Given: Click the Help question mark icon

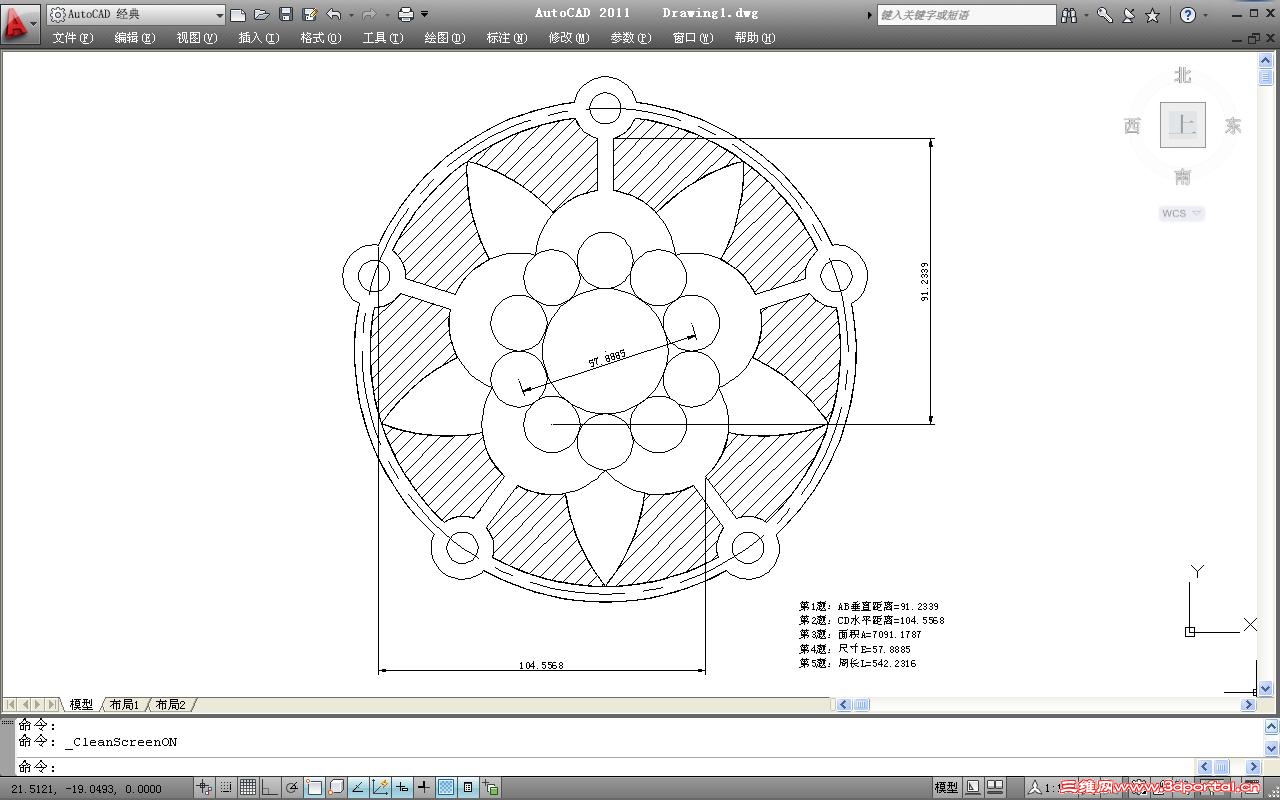Looking at the screenshot, I should 1188,15.
